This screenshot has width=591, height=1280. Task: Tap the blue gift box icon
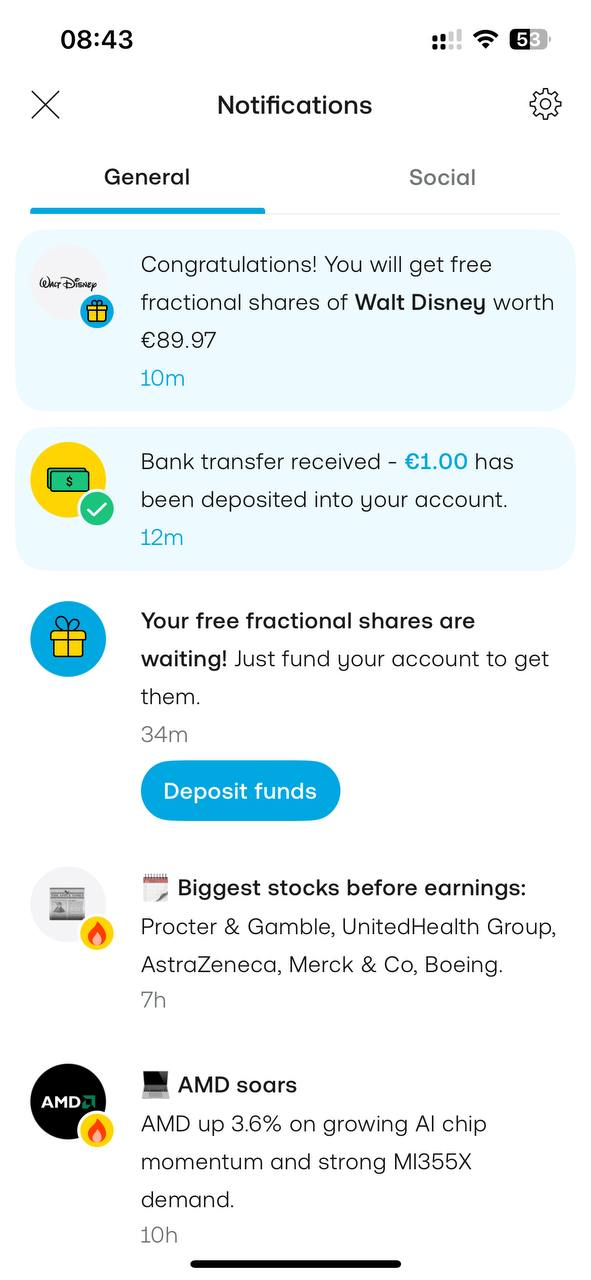pos(69,639)
